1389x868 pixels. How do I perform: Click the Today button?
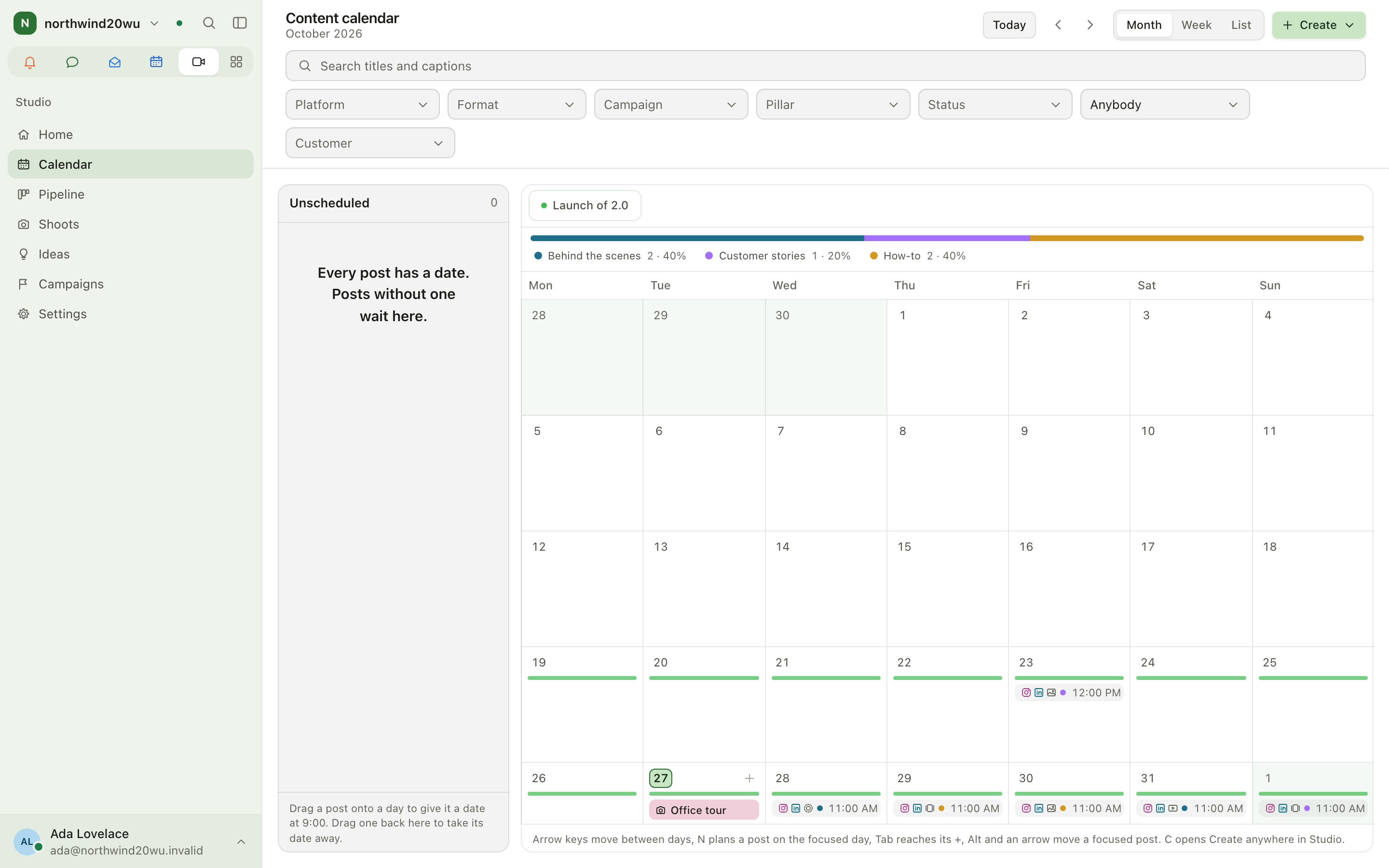(1009, 25)
